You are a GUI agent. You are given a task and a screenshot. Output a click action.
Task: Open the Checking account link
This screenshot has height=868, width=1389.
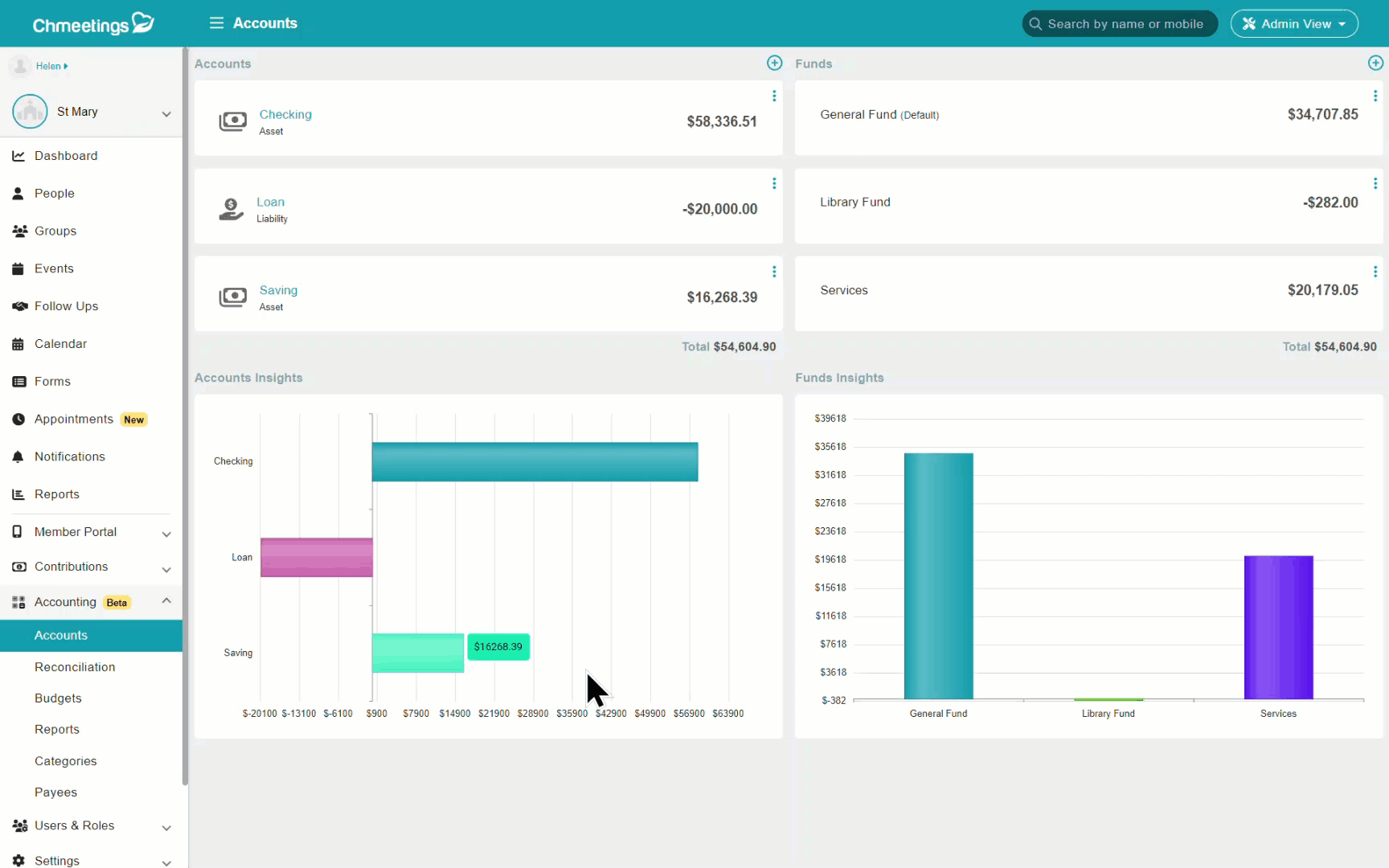coord(285,114)
